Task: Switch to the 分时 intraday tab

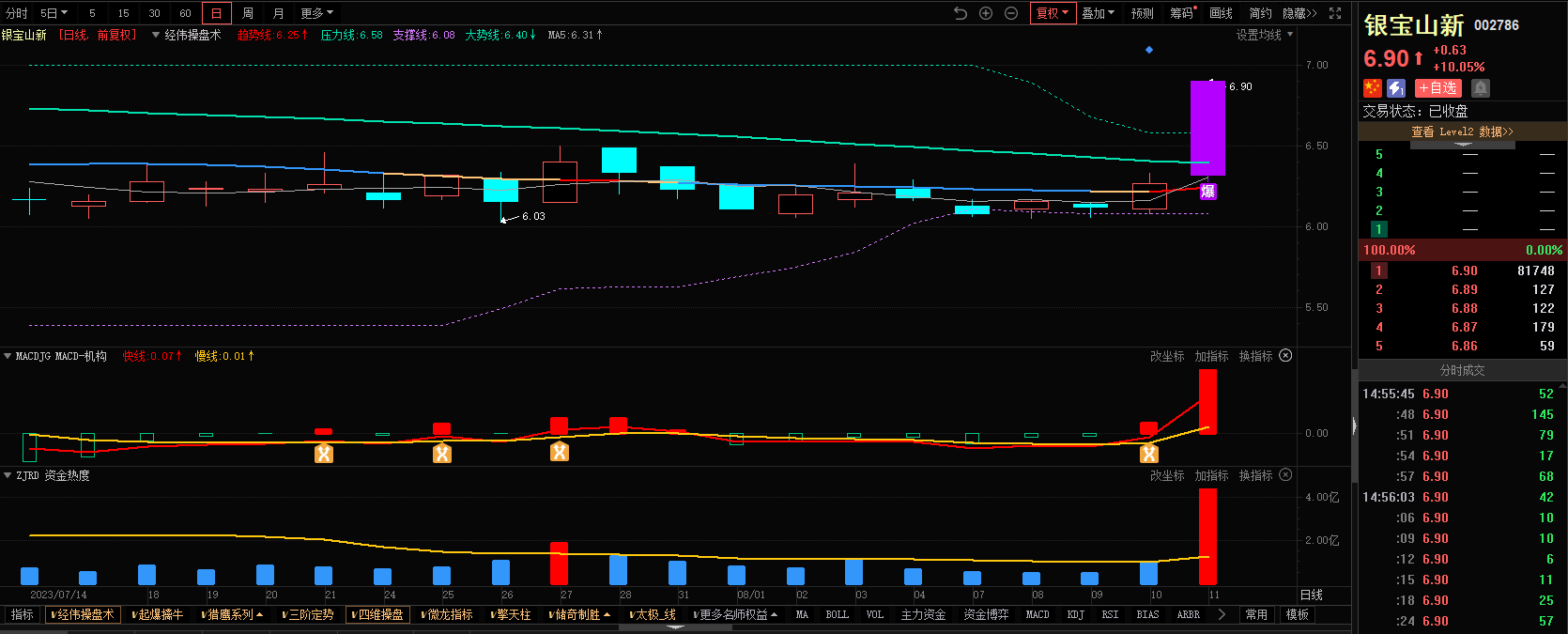Action: 17,13
